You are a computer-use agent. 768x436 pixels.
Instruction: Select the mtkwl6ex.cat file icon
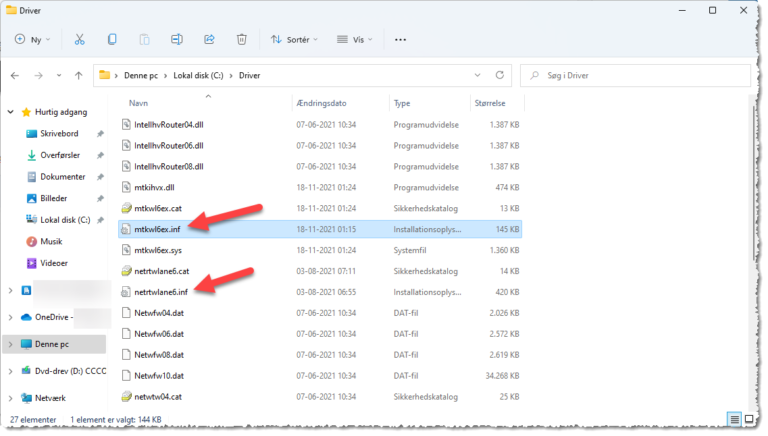(126, 209)
